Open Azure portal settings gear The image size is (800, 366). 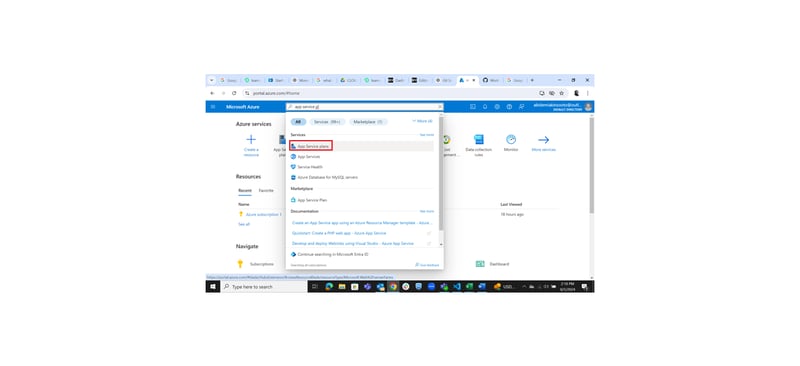coord(497,107)
